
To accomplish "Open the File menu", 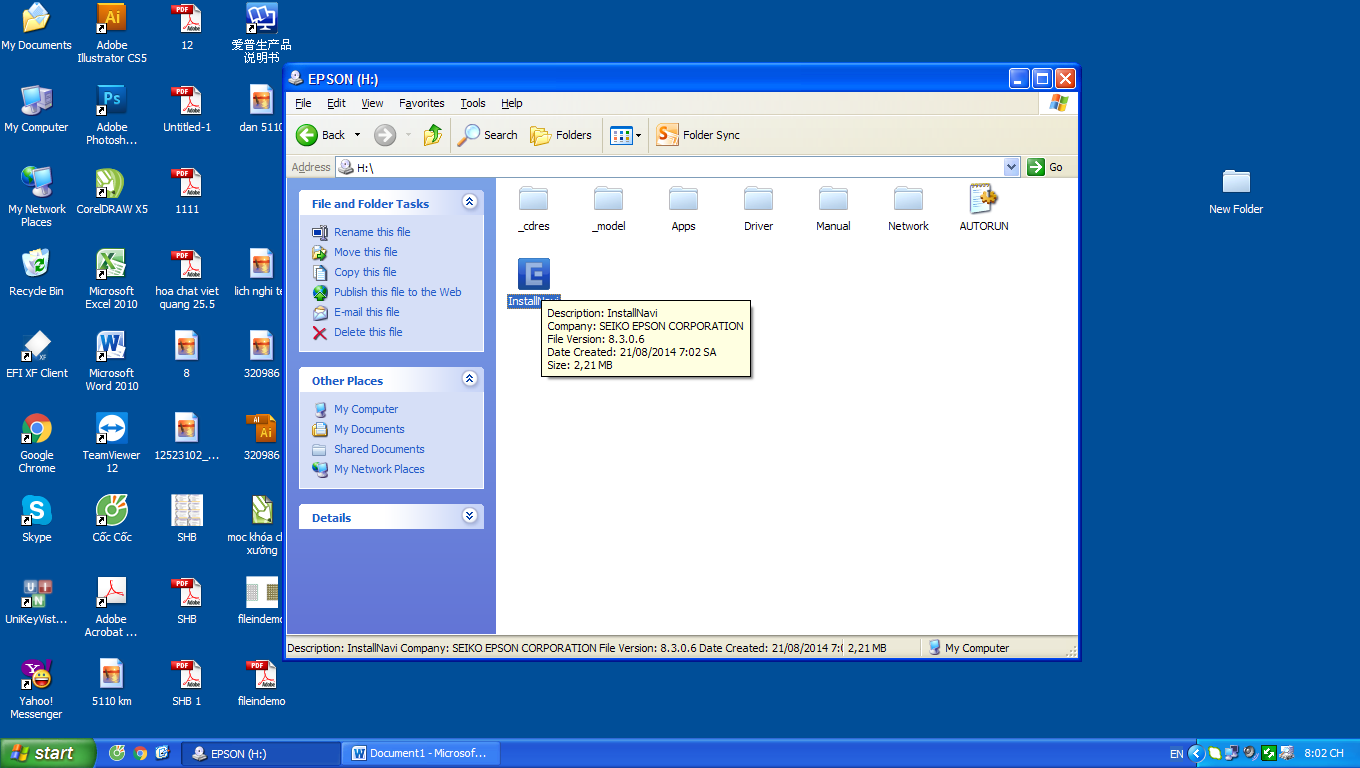I will (x=303, y=103).
